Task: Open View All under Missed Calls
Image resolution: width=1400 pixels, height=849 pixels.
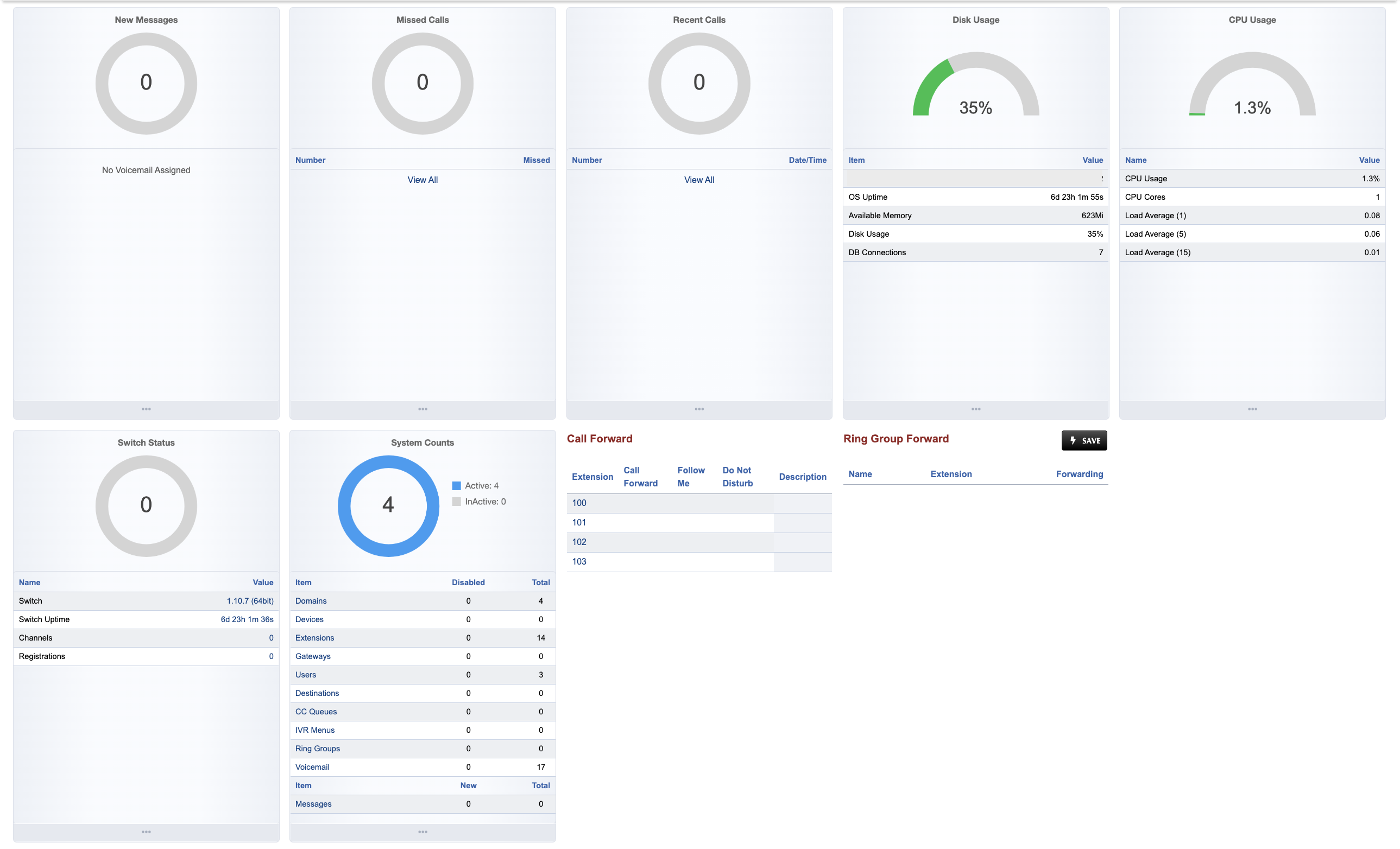Action: (x=422, y=180)
